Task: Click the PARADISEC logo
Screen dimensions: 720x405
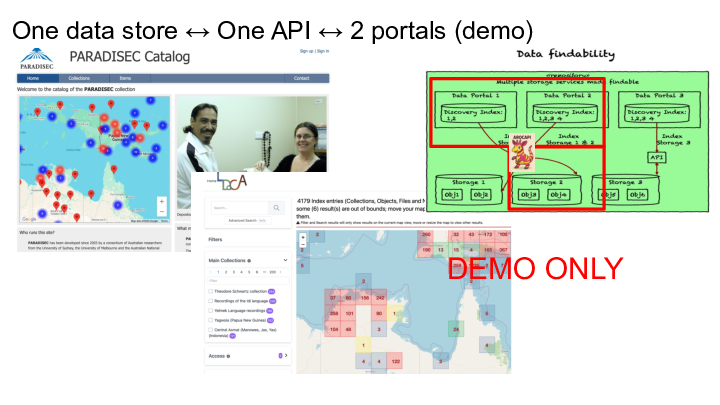Action: 37,59
